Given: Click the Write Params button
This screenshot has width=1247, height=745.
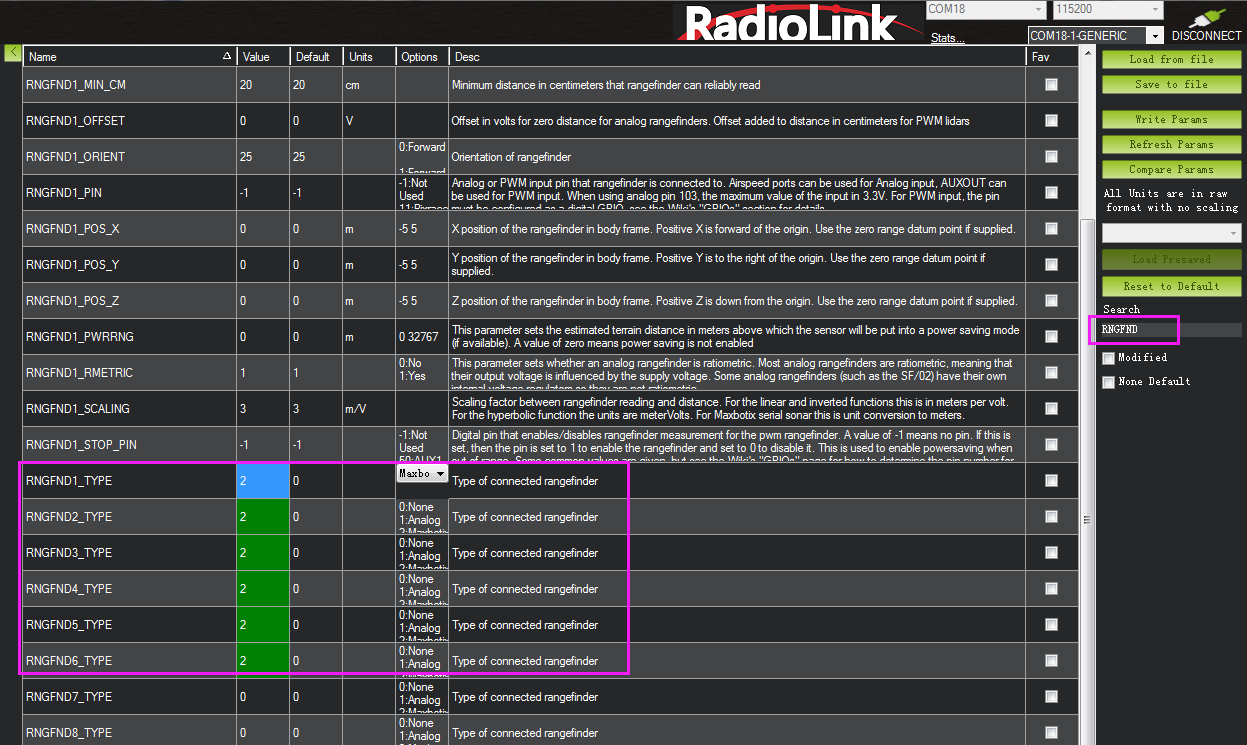Looking at the screenshot, I should [x=1171, y=120].
